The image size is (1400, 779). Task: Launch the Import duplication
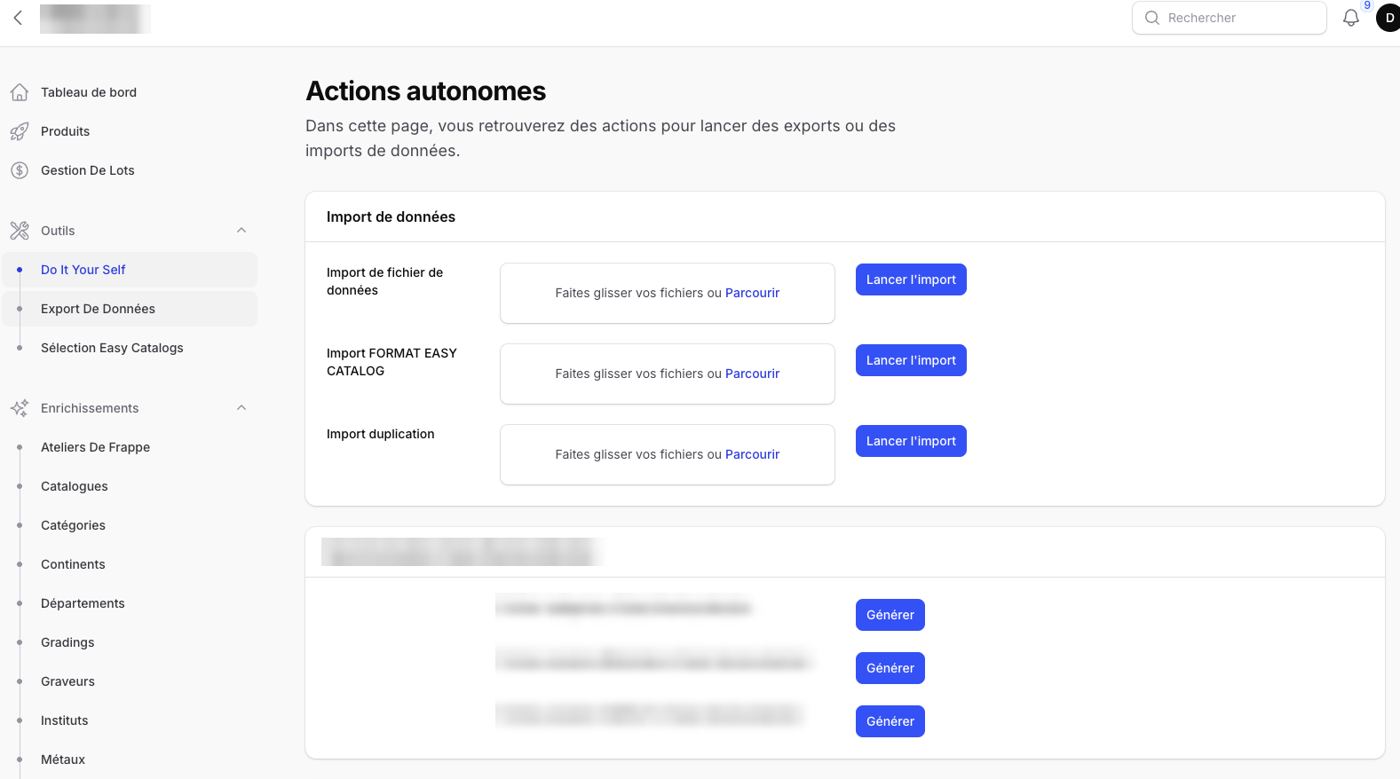(911, 441)
